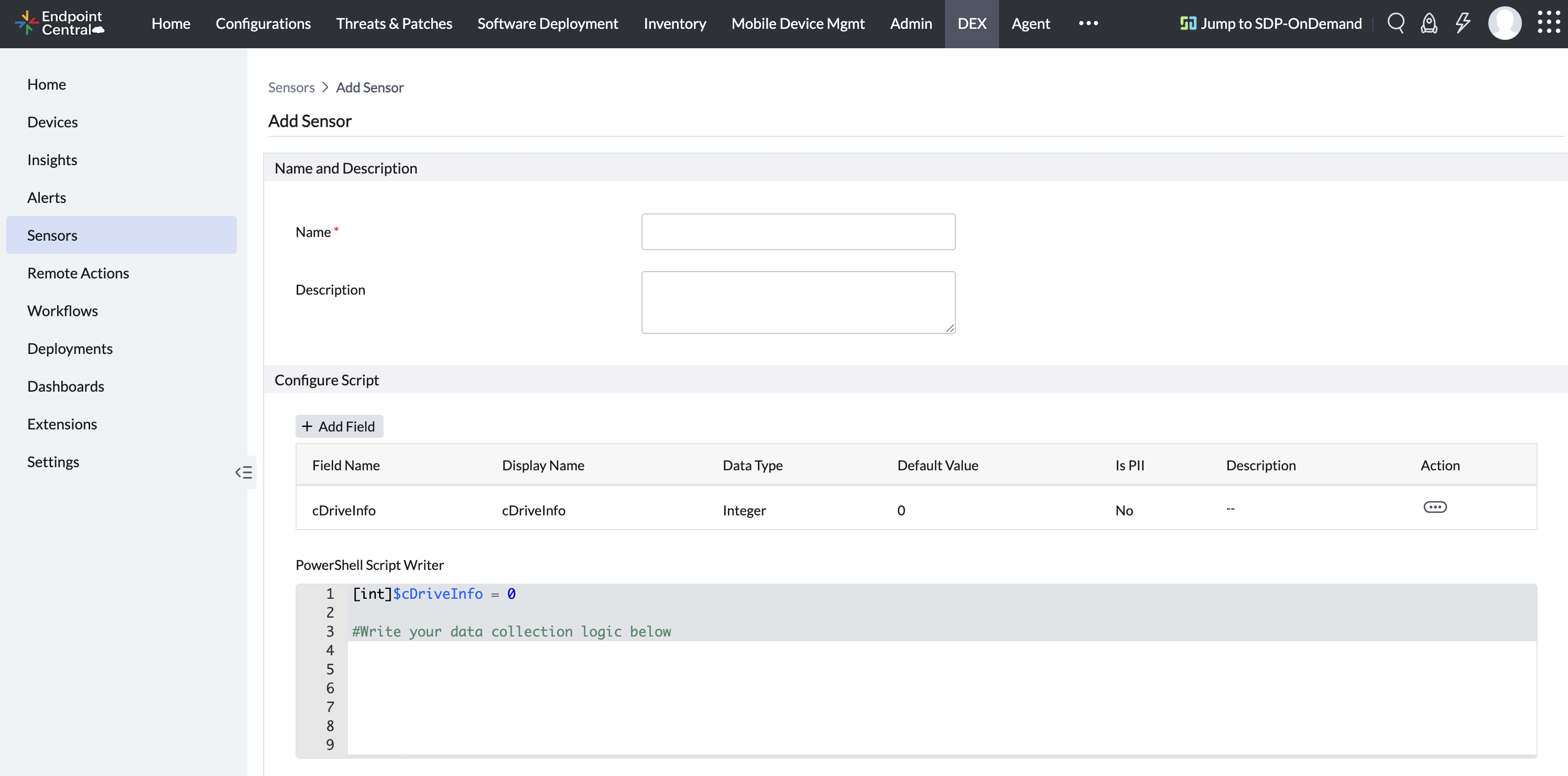Open the quick actions lightning bolt icon
Viewport: 1568px width, 776px height.
1462,23
